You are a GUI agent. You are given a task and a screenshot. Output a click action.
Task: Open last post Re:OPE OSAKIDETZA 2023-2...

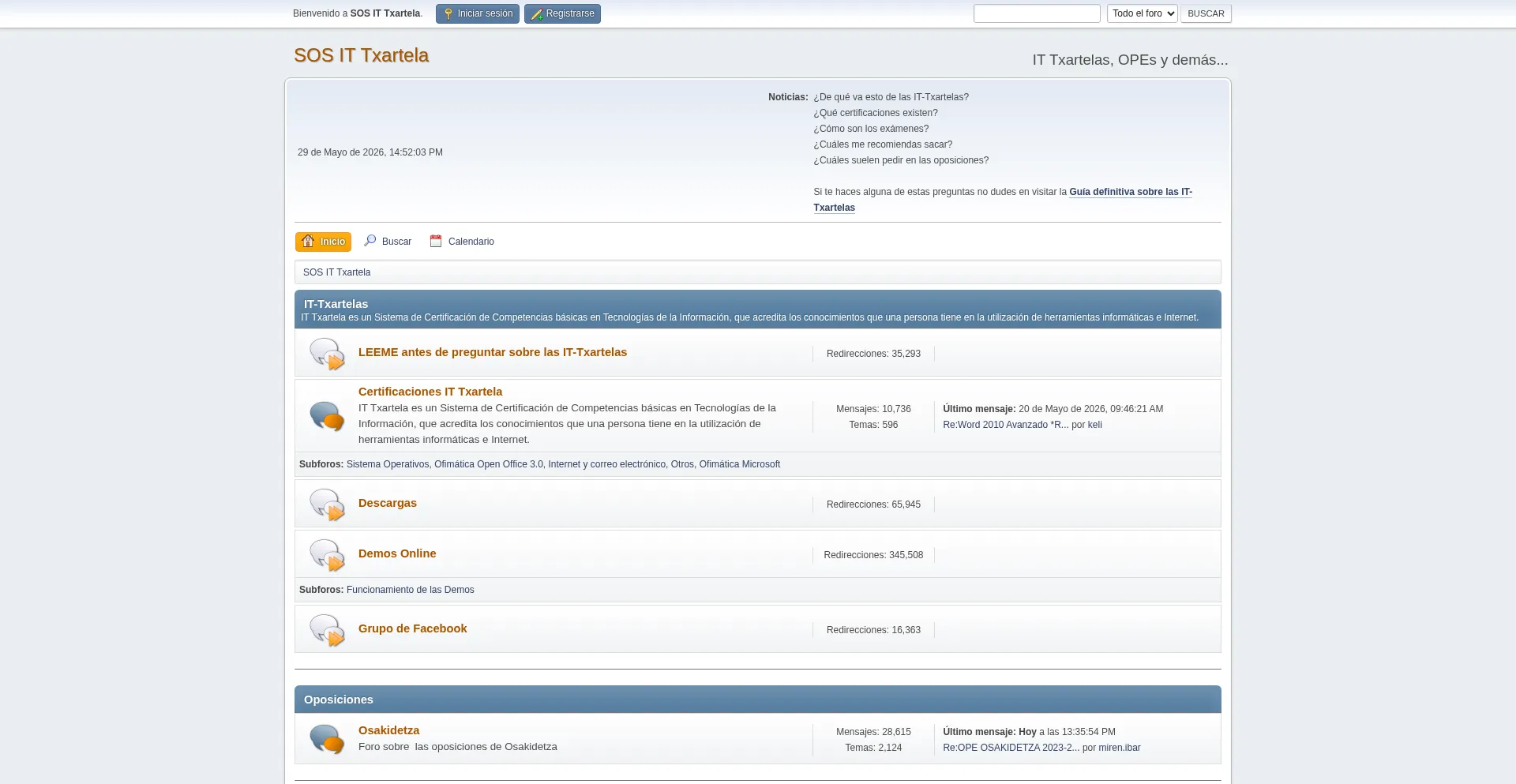1011,748
